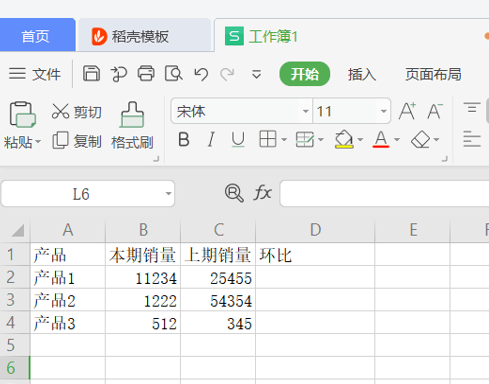The height and width of the screenshot is (384, 489).
Task: Click the Select All corner triangle
Action: click(17, 230)
